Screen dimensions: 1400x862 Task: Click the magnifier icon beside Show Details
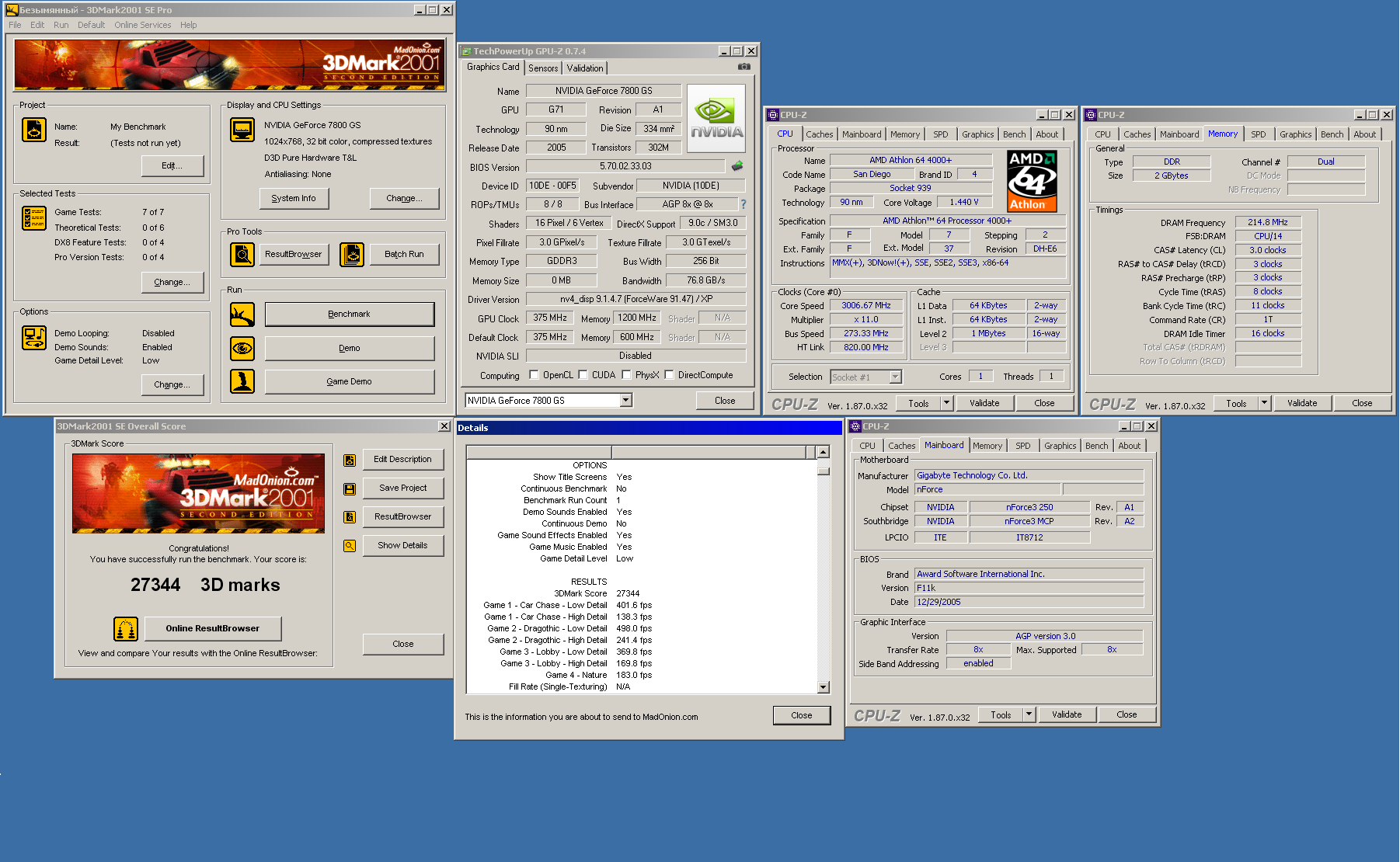point(350,546)
